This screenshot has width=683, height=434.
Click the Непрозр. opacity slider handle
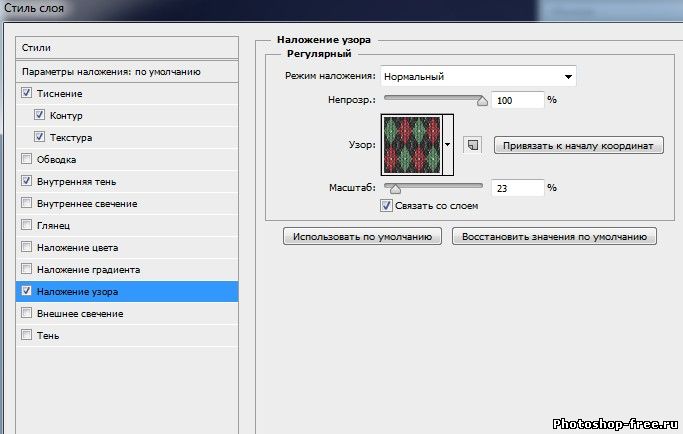click(x=482, y=100)
